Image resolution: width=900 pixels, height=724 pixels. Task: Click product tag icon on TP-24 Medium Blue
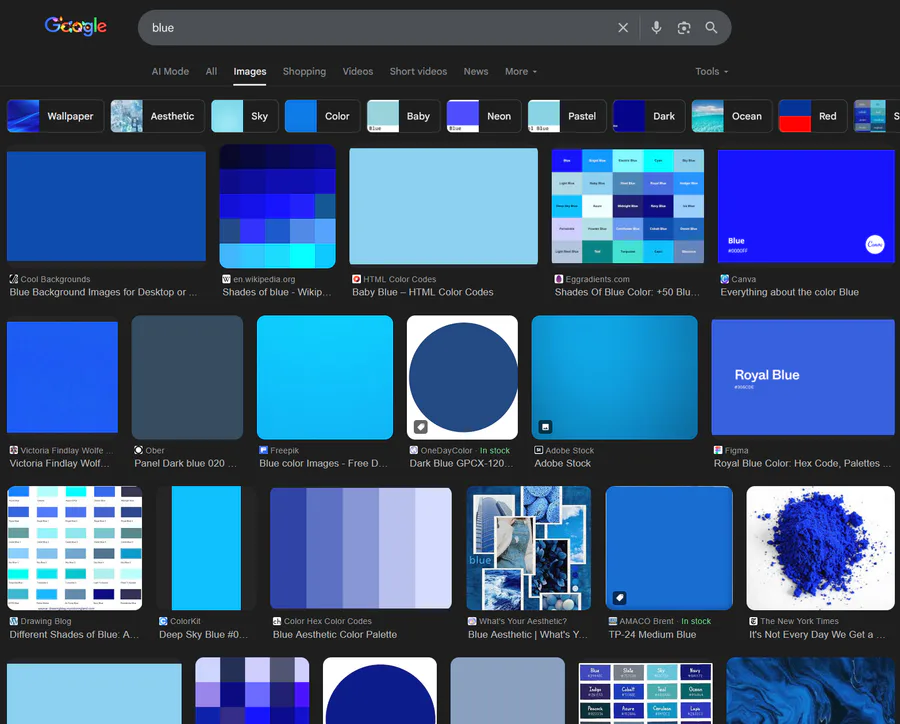619,598
